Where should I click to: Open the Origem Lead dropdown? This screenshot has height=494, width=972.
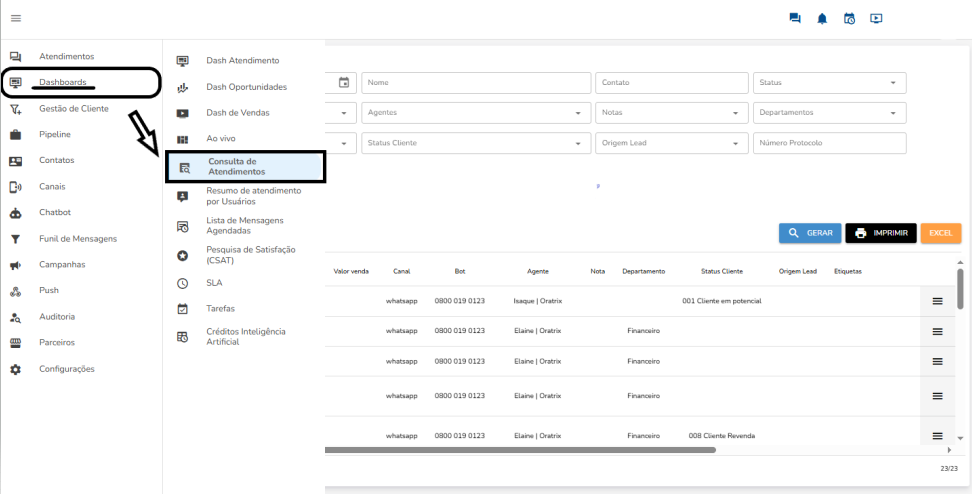click(671, 143)
